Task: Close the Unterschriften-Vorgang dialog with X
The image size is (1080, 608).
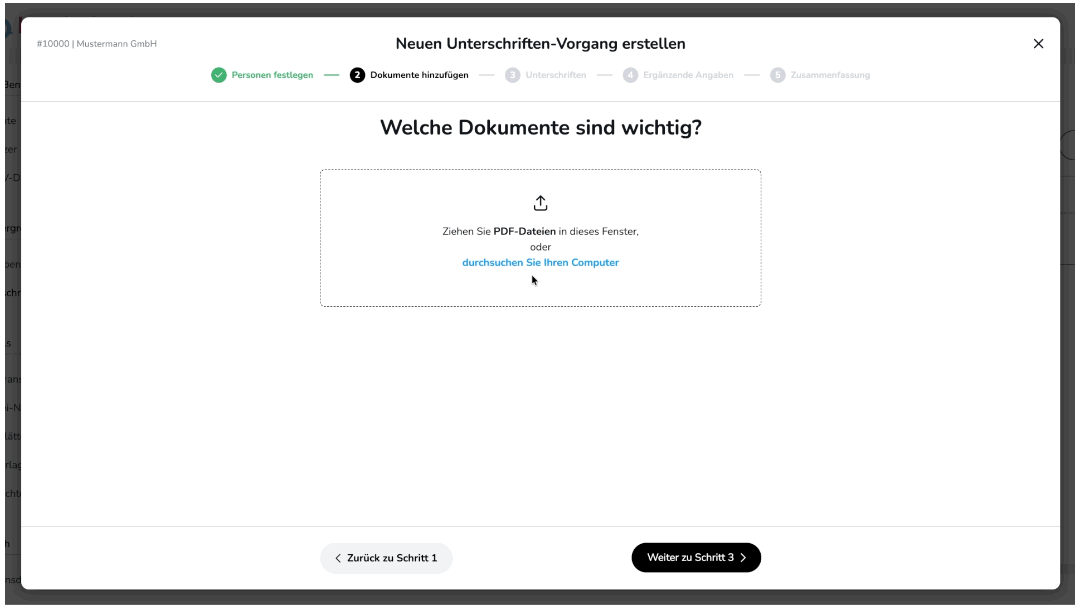Action: 1038,43
